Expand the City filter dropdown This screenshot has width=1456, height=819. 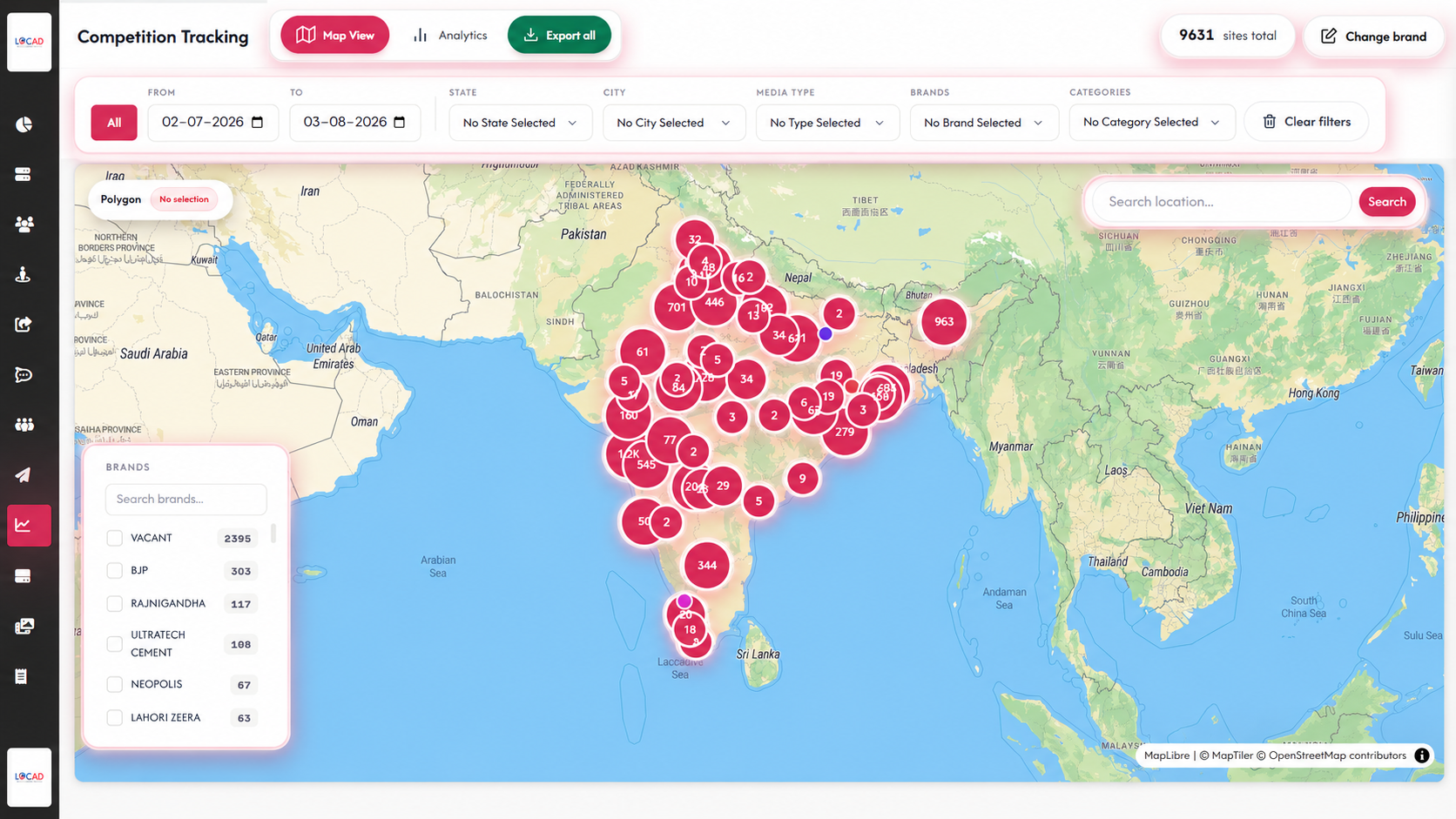coord(674,123)
